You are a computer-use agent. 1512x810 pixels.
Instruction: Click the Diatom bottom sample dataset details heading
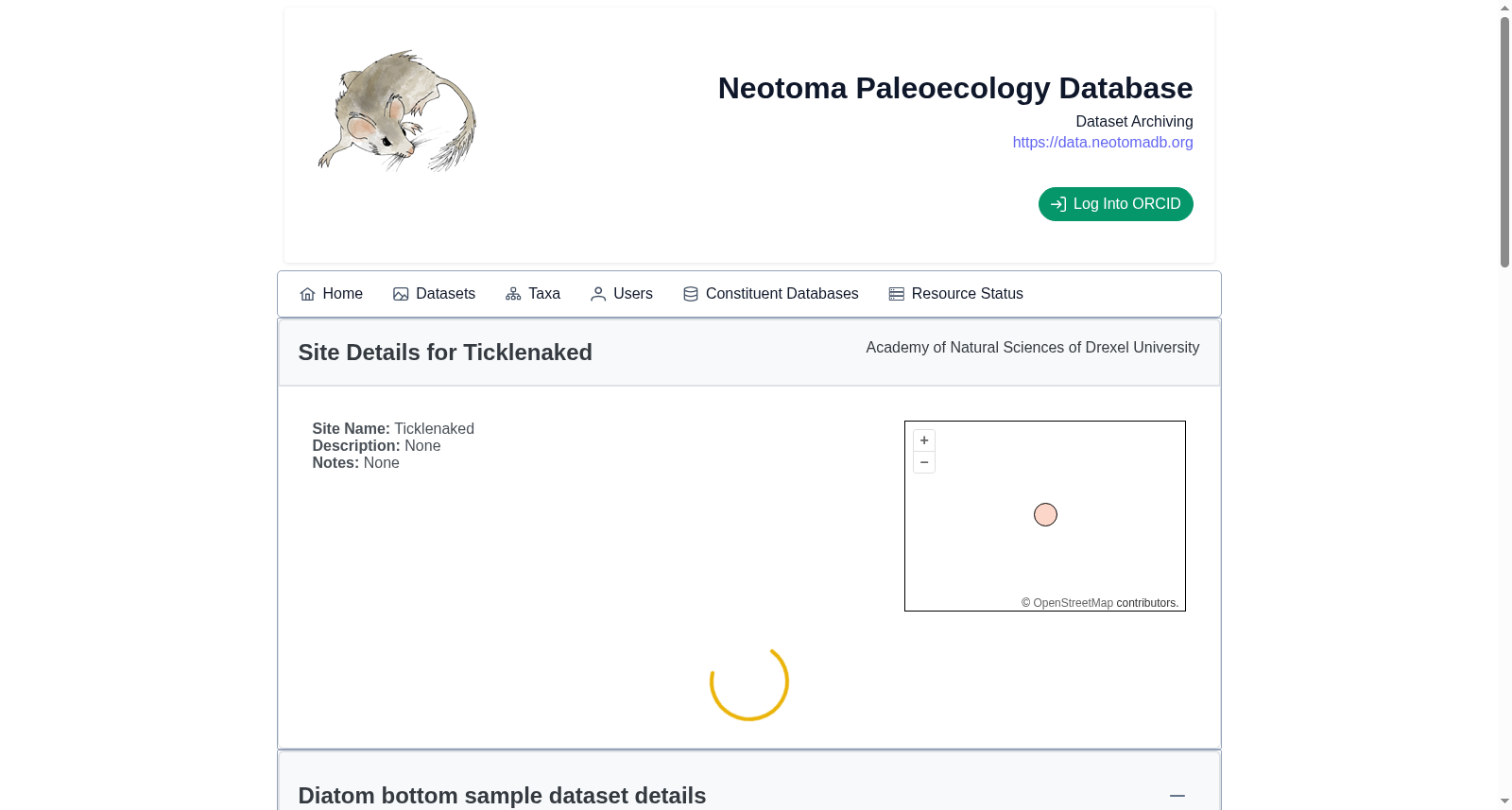click(x=502, y=796)
